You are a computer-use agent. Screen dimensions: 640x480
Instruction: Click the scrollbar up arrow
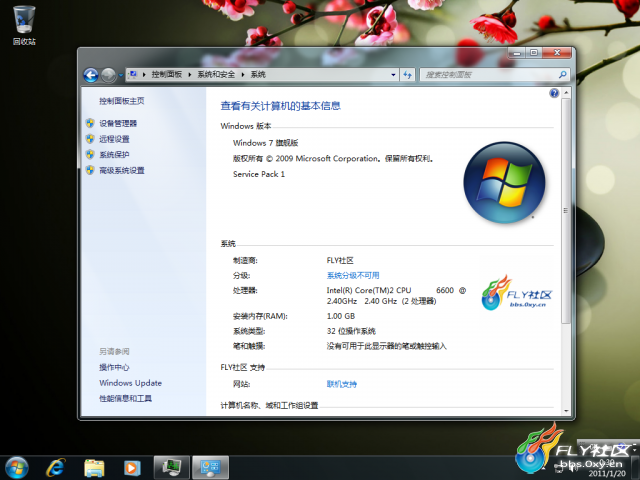pyautogui.click(x=566, y=93)
